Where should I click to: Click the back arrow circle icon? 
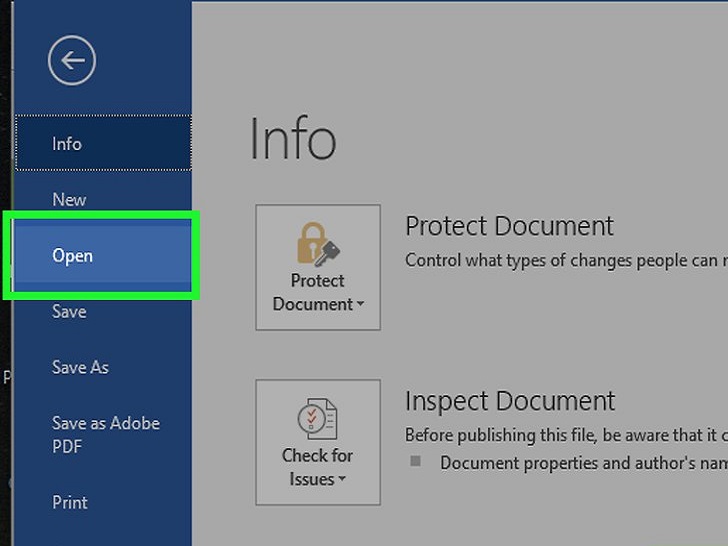(x=72, y=60)
